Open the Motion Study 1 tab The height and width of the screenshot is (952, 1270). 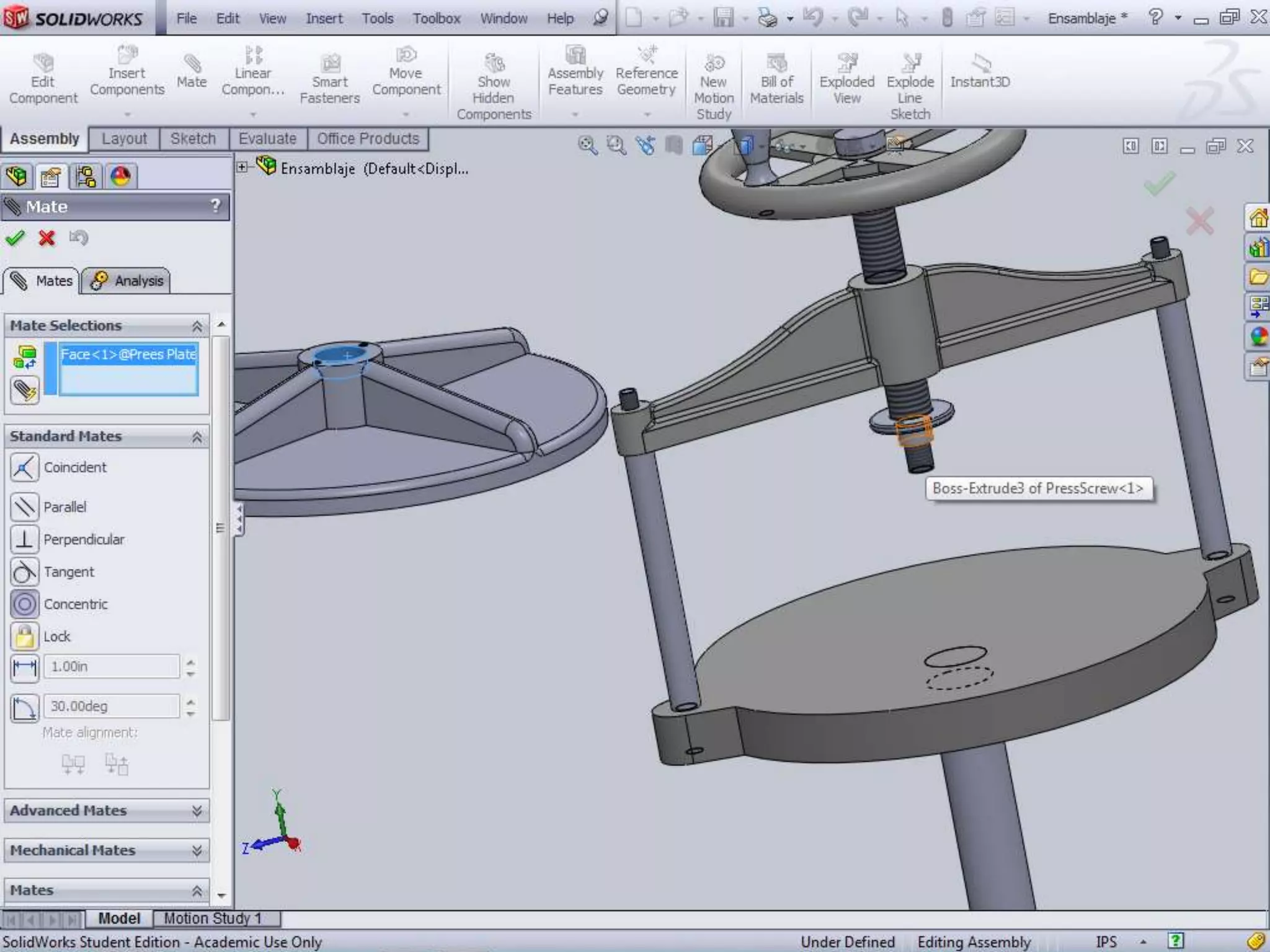pyautogui.click(x=212, y=918)
